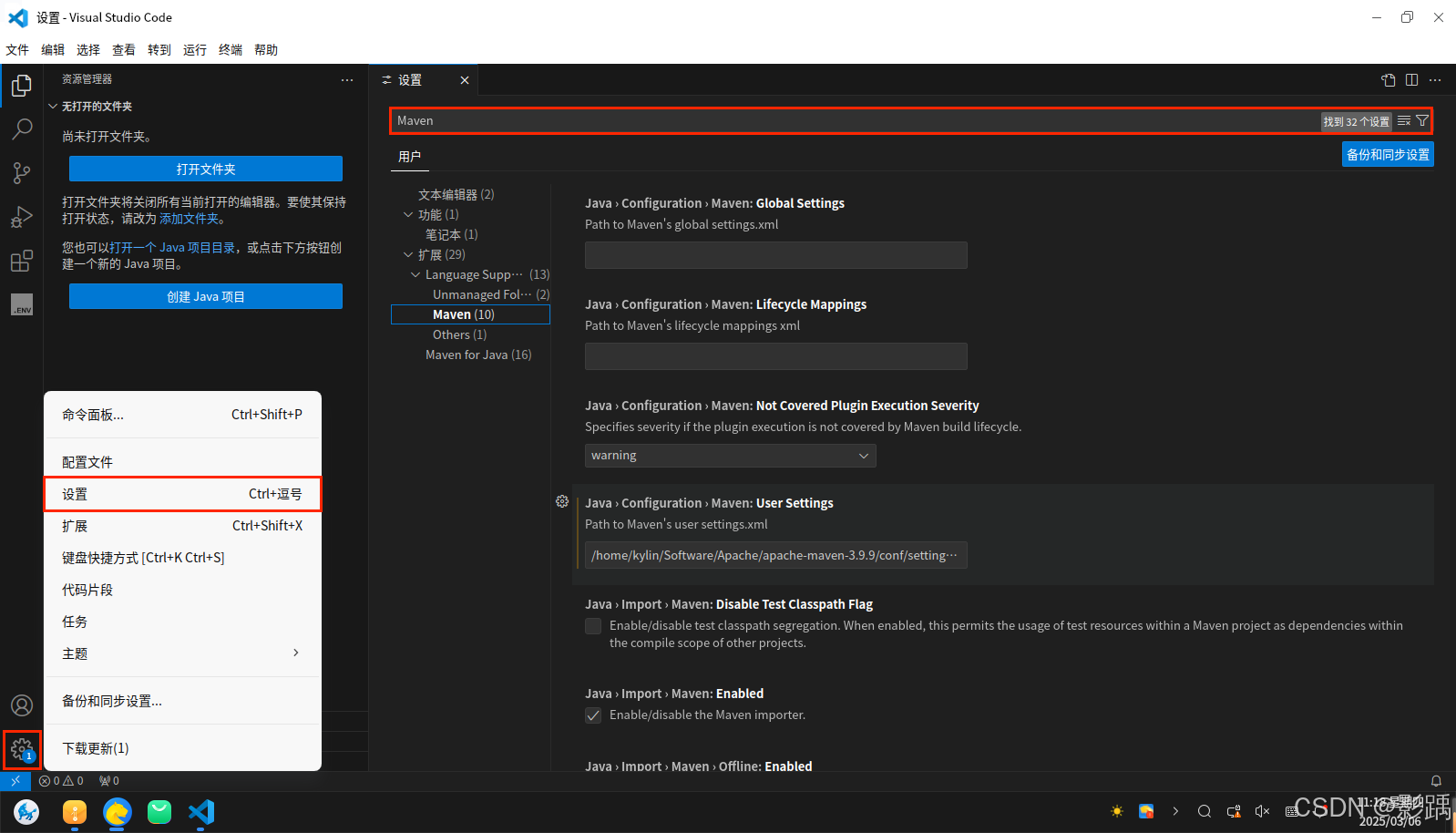Select 下载更新(1) menu entry
Image resolution: width=1456 pixels, height=833 pixels.
(182, 748)
